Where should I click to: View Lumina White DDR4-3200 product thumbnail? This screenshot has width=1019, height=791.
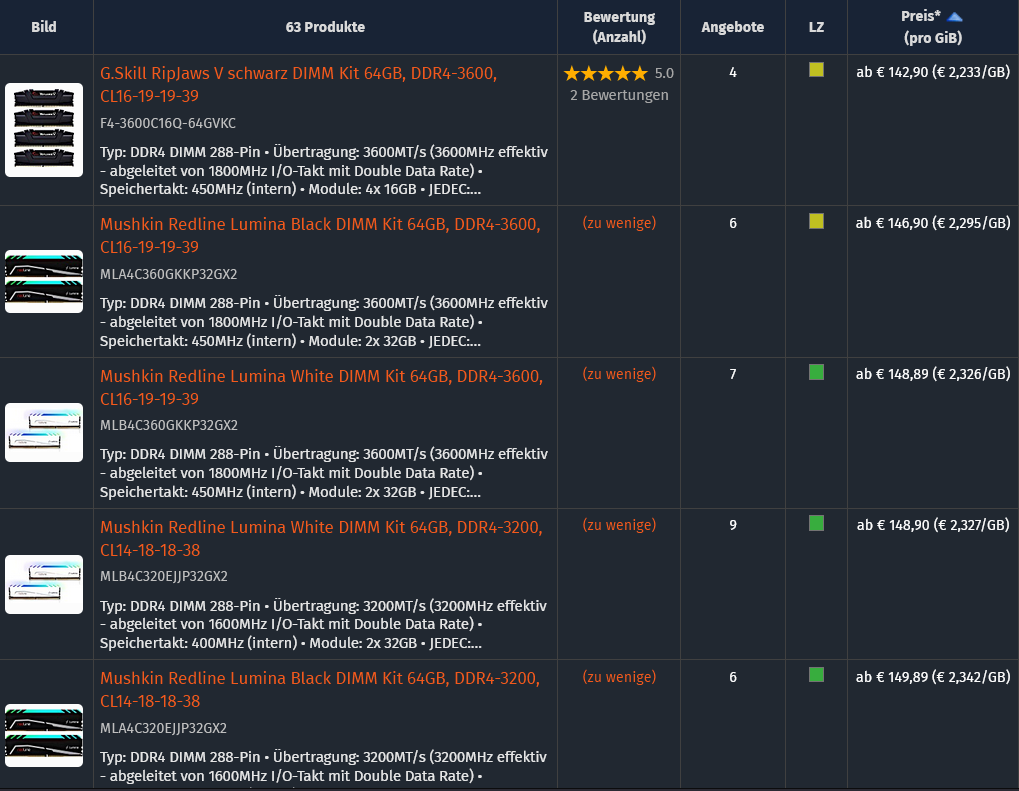tap(44, 584)
